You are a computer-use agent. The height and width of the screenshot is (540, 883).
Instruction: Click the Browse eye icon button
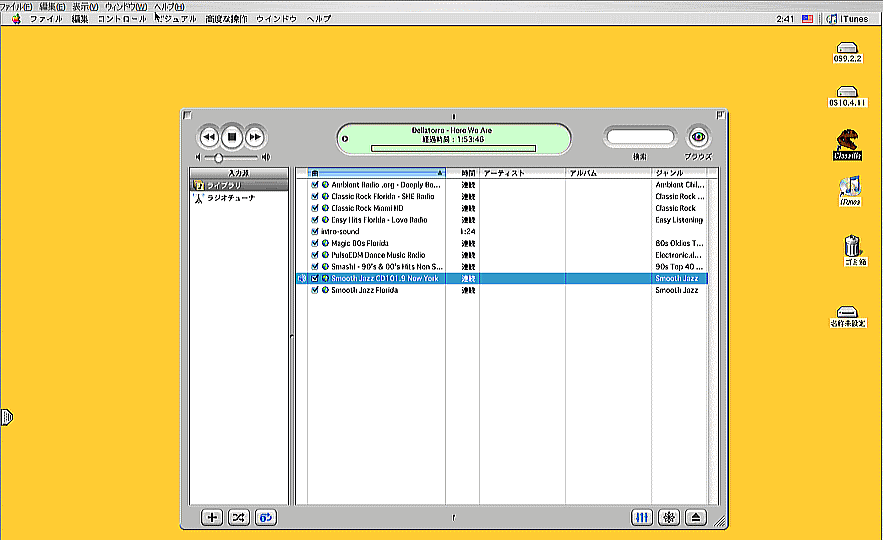[697, 137]
